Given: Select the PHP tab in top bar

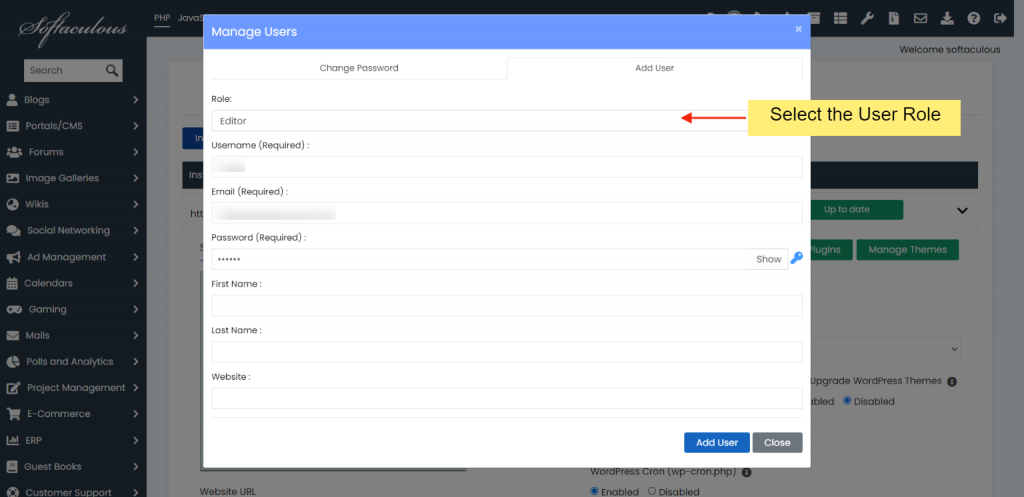Looking at the screenshot, I should pyautogui.click(x=162, y=18).
